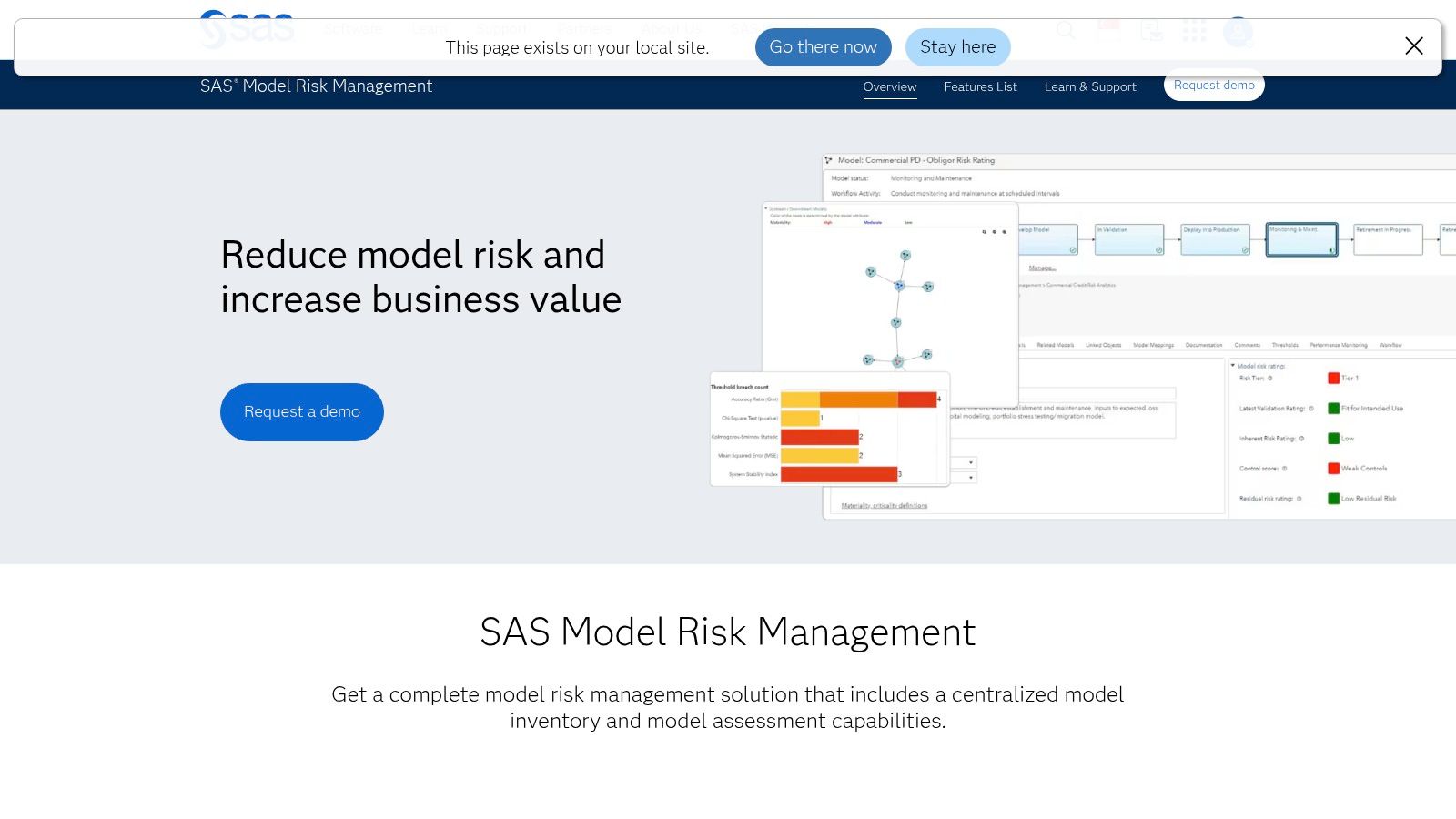Click the threshold breach count bar chart
1456x819 pixels.
coord(830,430)
